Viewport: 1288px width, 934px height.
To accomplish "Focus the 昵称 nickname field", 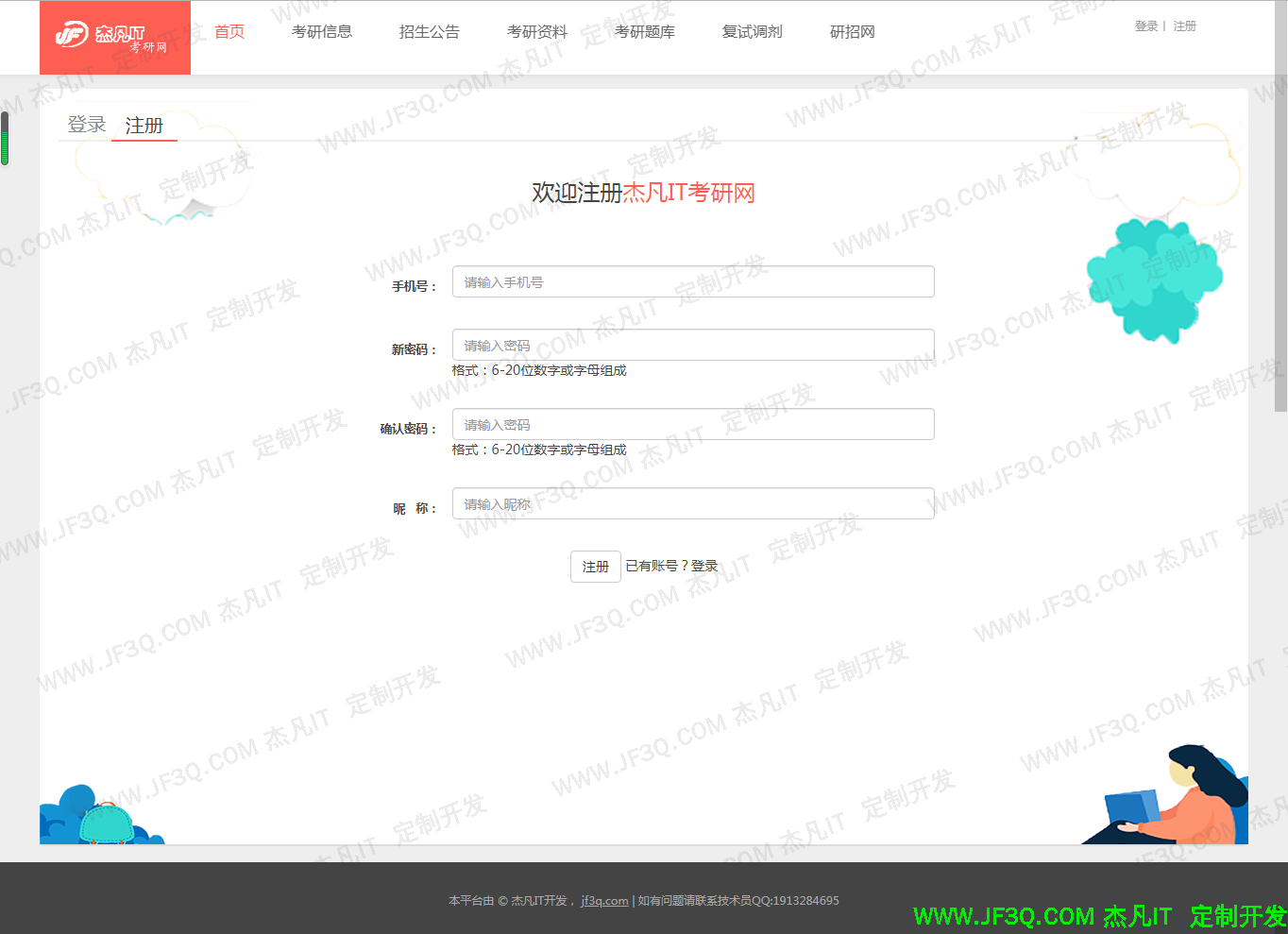I will [x=693, y=503].
